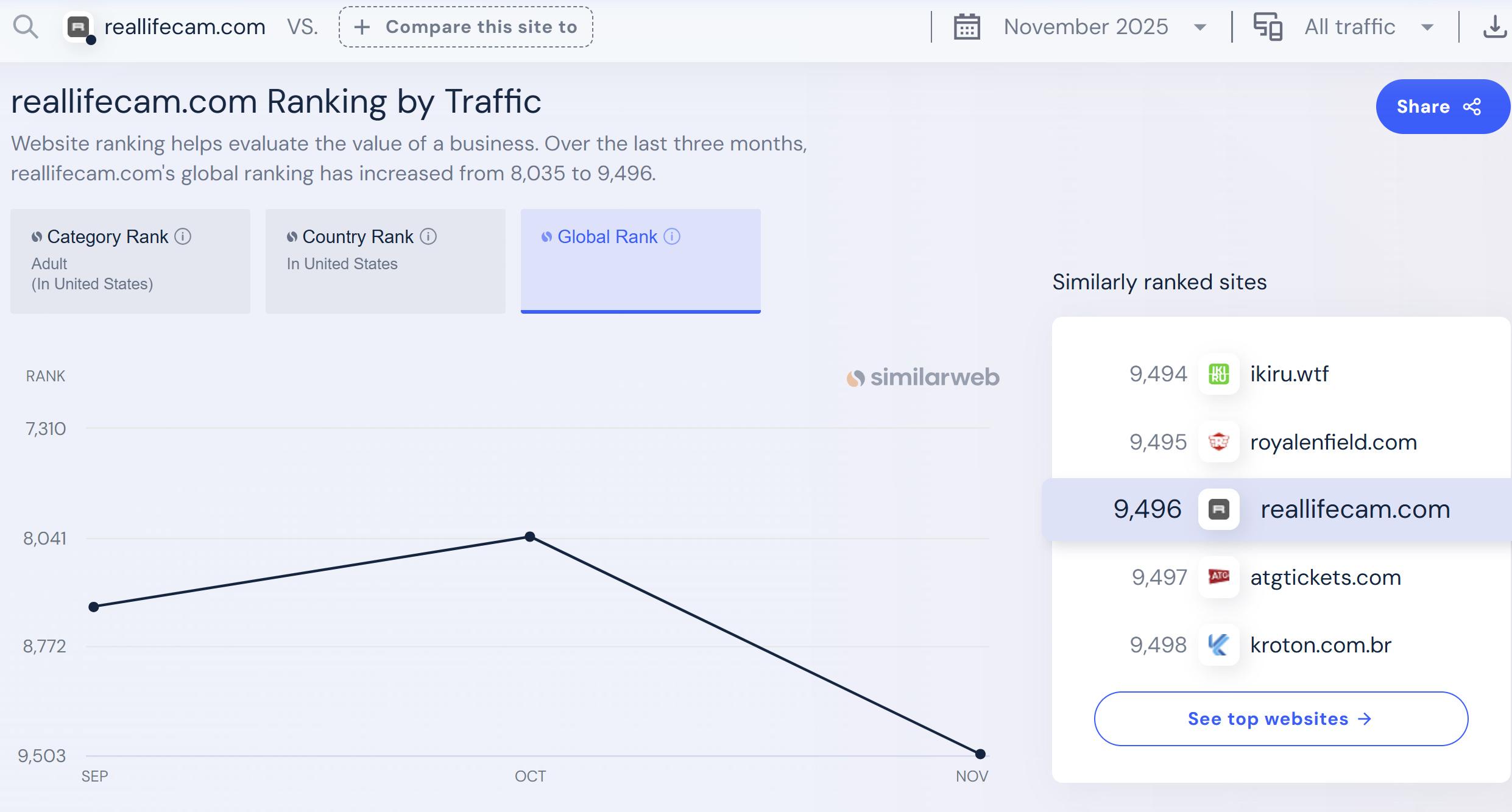Click Global Rank info icon
1512x812 pixels.
[672, 236]
